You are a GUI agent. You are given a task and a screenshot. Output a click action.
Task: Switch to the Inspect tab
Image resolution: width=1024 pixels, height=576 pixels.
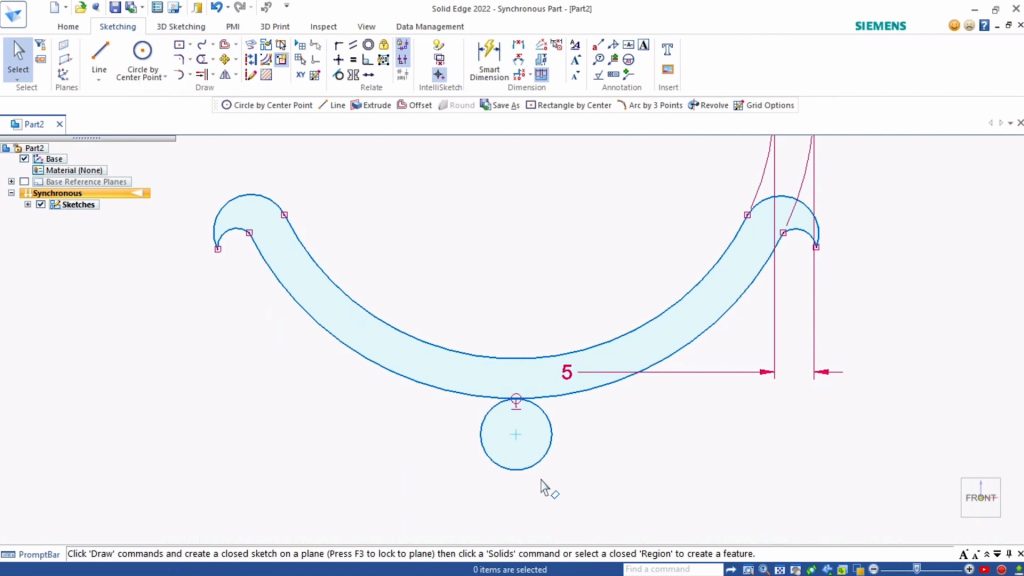click(x=323, y=27)
